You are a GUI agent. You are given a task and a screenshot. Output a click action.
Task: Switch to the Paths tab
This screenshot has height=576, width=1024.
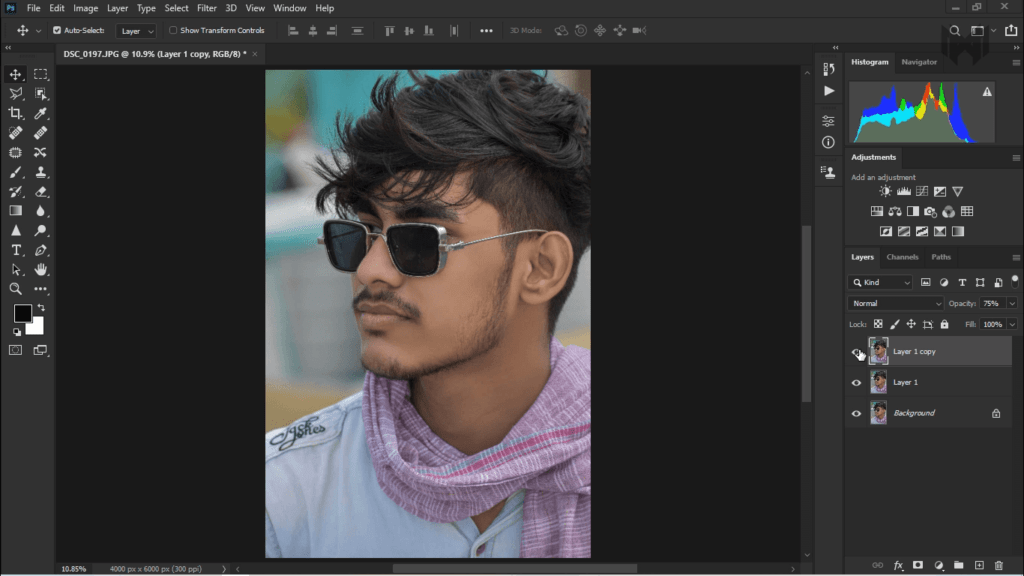coord(941,257)
